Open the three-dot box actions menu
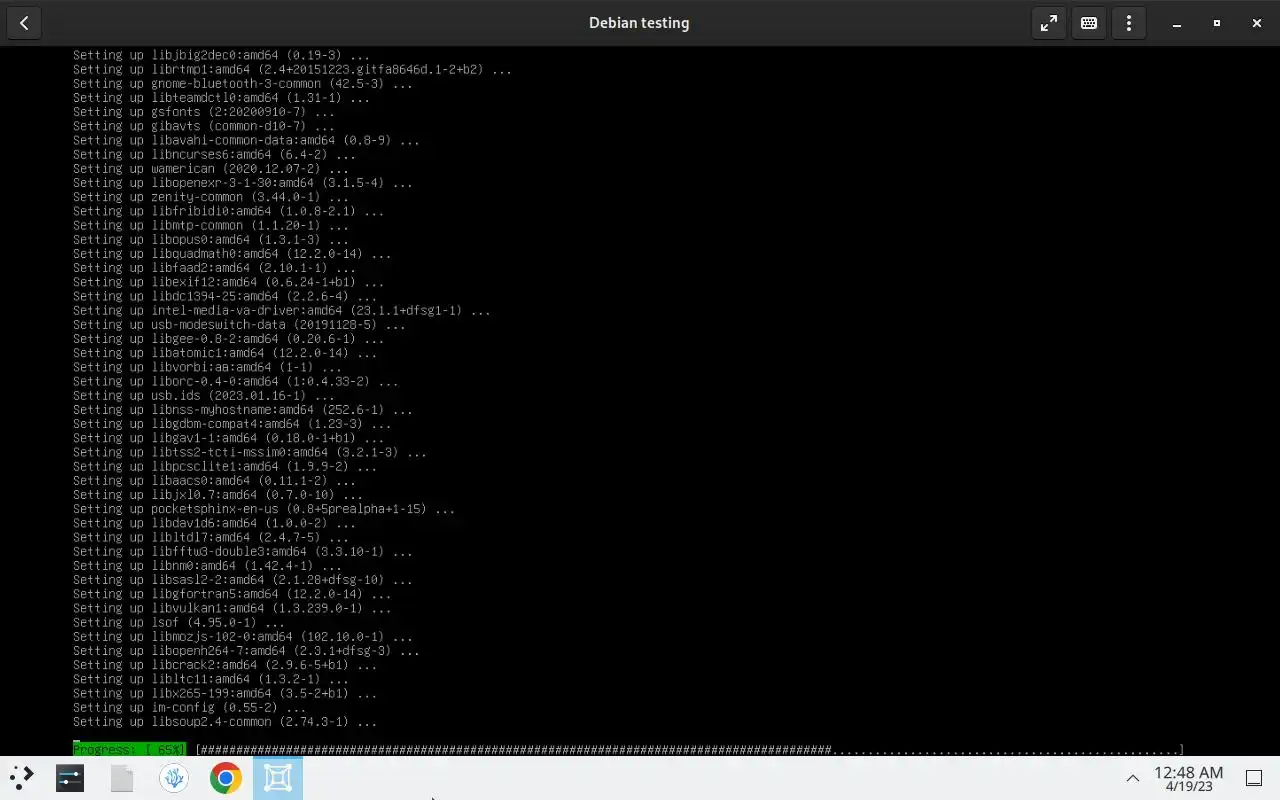This screenshot has width=1280, height=800. pos(1129,23)
